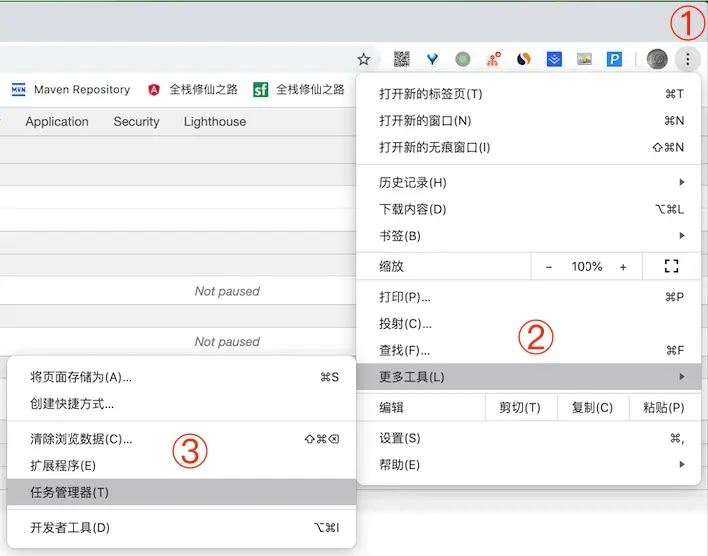Click the bookmark star icon

pos(363,59)
